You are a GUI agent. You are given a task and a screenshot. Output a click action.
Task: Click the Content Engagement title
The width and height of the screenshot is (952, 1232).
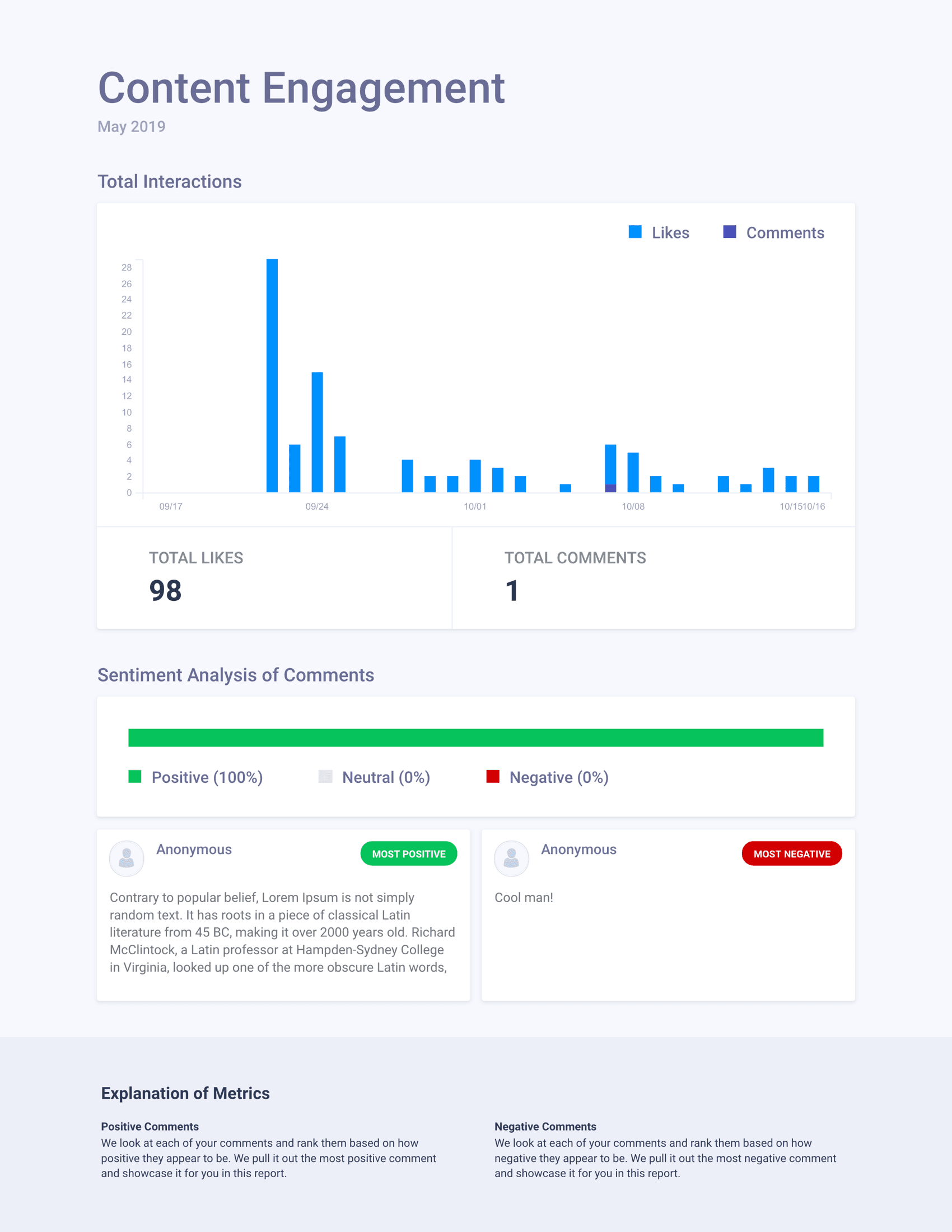click(x=302, y=88)
